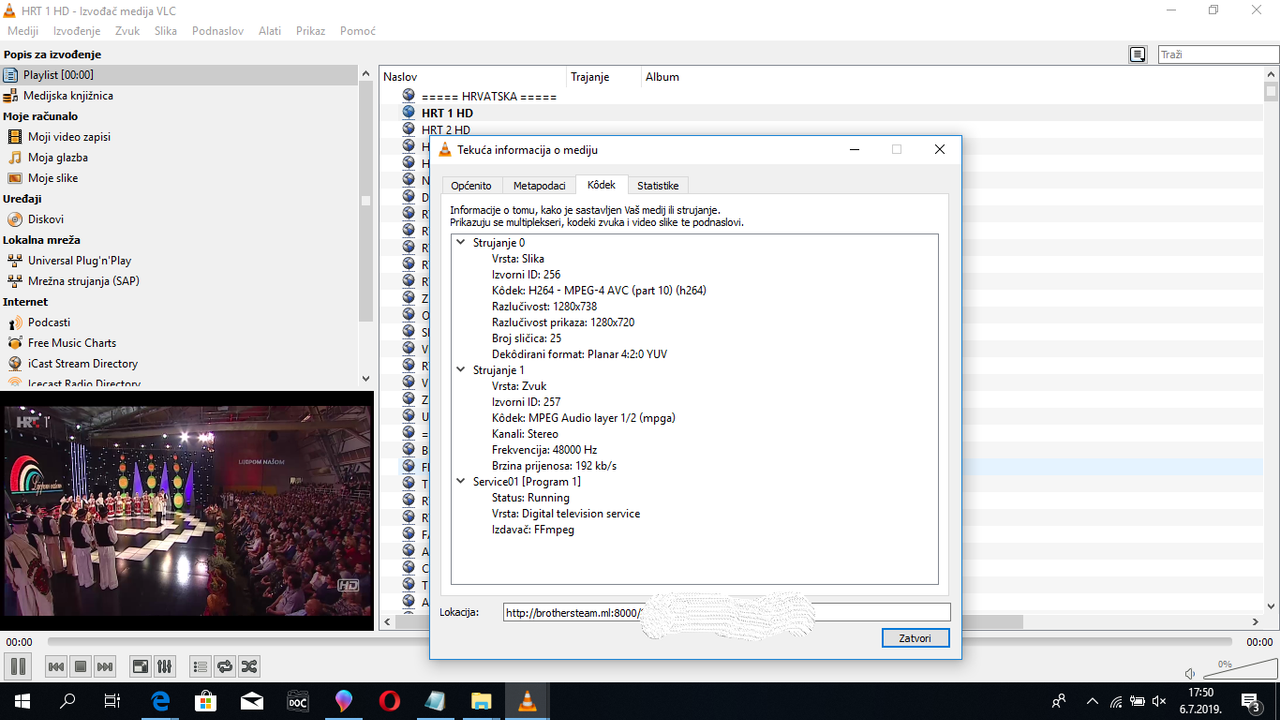
Task: Toggle fullscreen video mode
Action: [141, 666]
